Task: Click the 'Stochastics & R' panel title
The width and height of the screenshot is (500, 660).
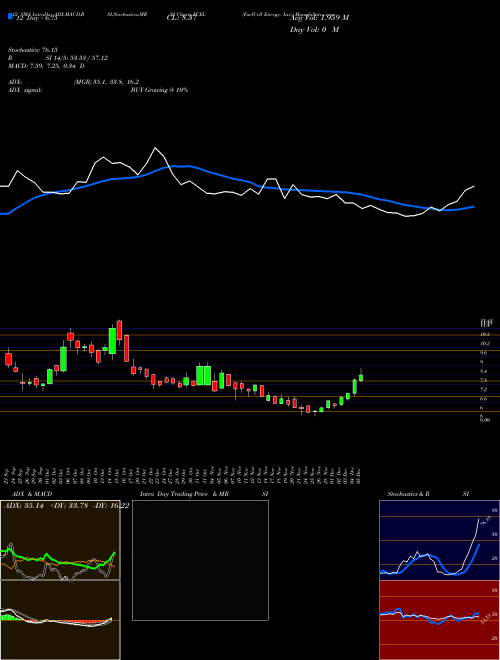Action: [409, 494]
